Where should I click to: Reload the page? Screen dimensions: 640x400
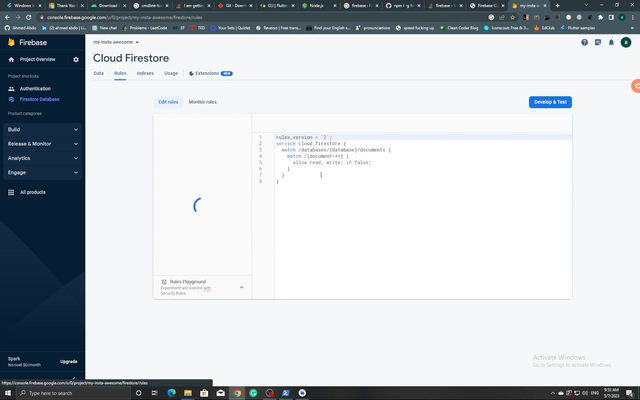29,18
